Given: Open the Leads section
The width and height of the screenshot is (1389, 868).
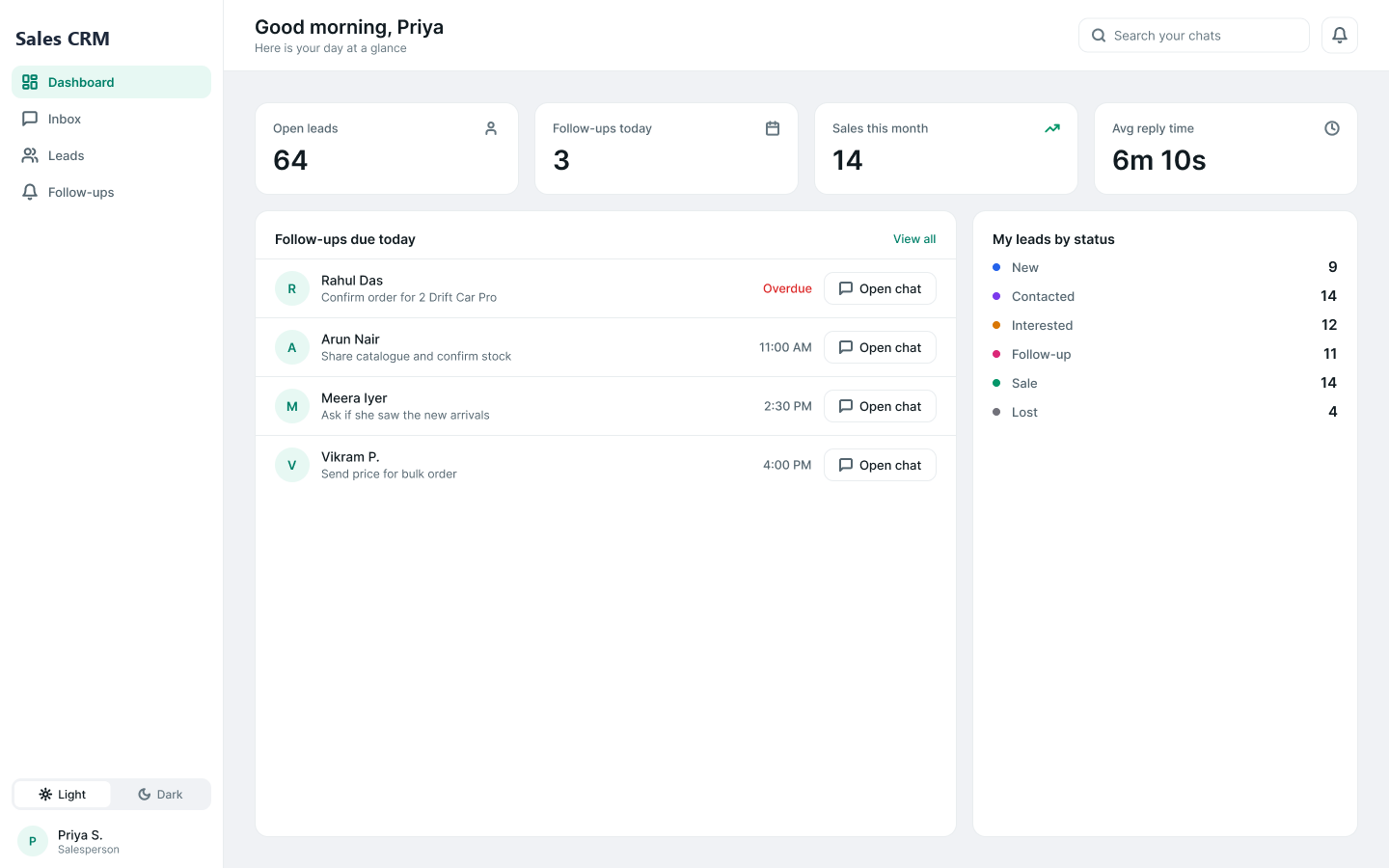Looking at the screenshot, I should [x=111, y=155].
